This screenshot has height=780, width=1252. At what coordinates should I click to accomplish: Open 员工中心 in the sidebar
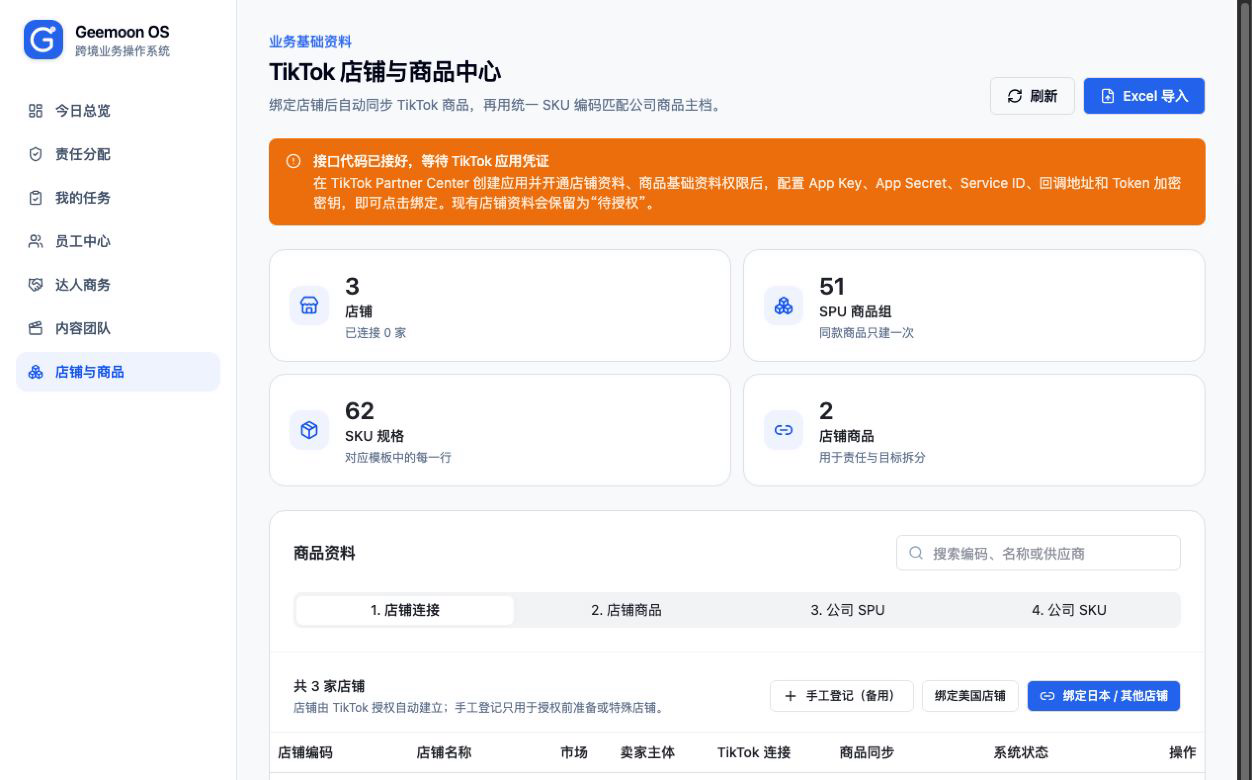[118, 241]
